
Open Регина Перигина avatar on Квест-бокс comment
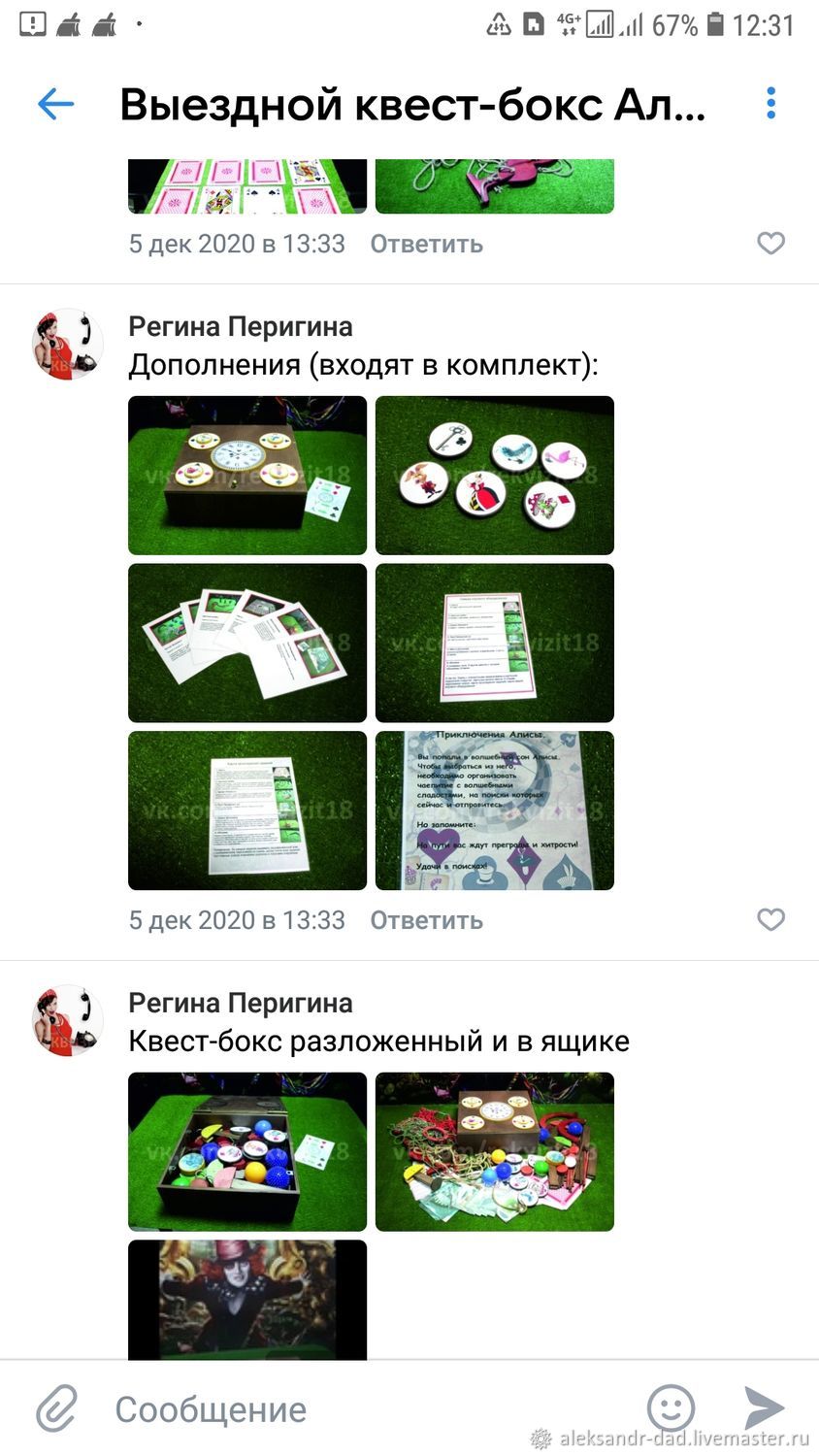tap(68, 1020)
